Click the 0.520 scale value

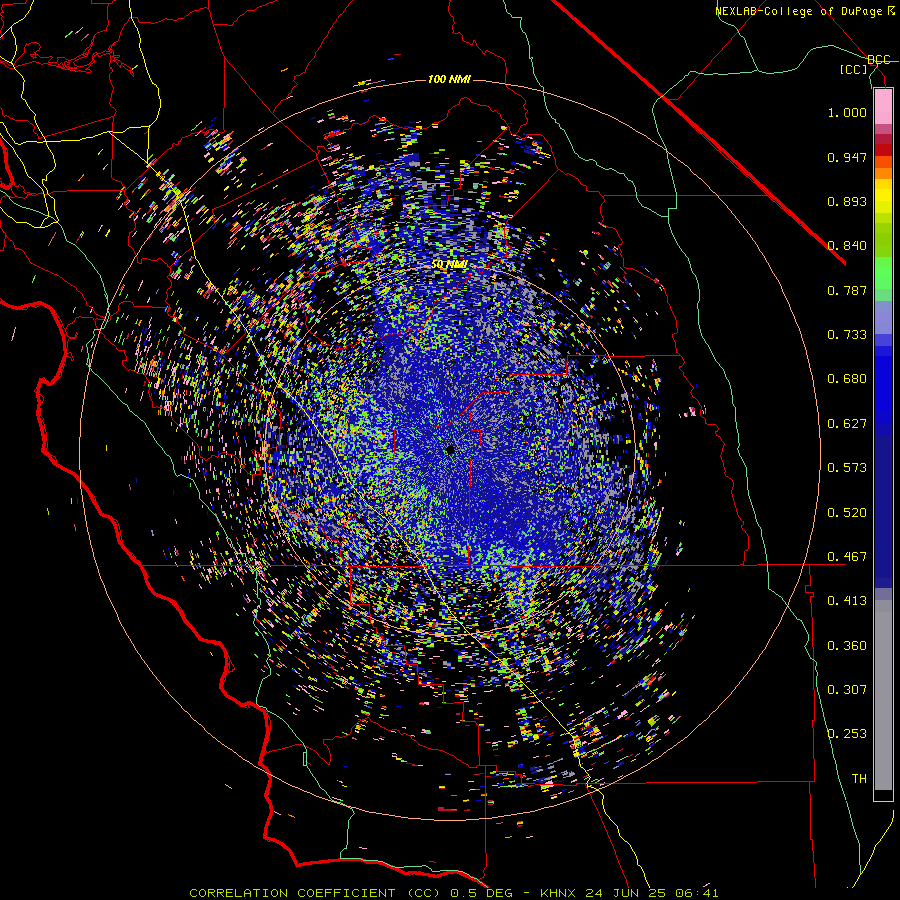point(847,513)
